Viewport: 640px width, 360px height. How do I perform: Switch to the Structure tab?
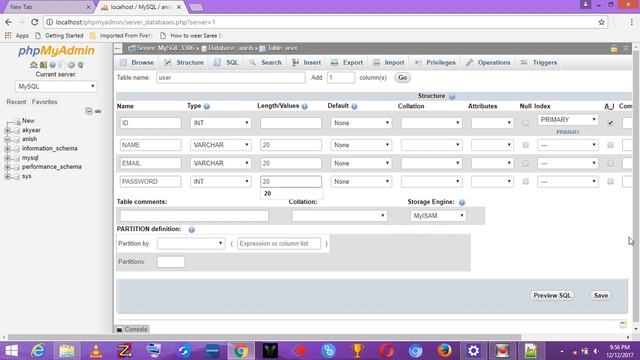coord(184,62)
